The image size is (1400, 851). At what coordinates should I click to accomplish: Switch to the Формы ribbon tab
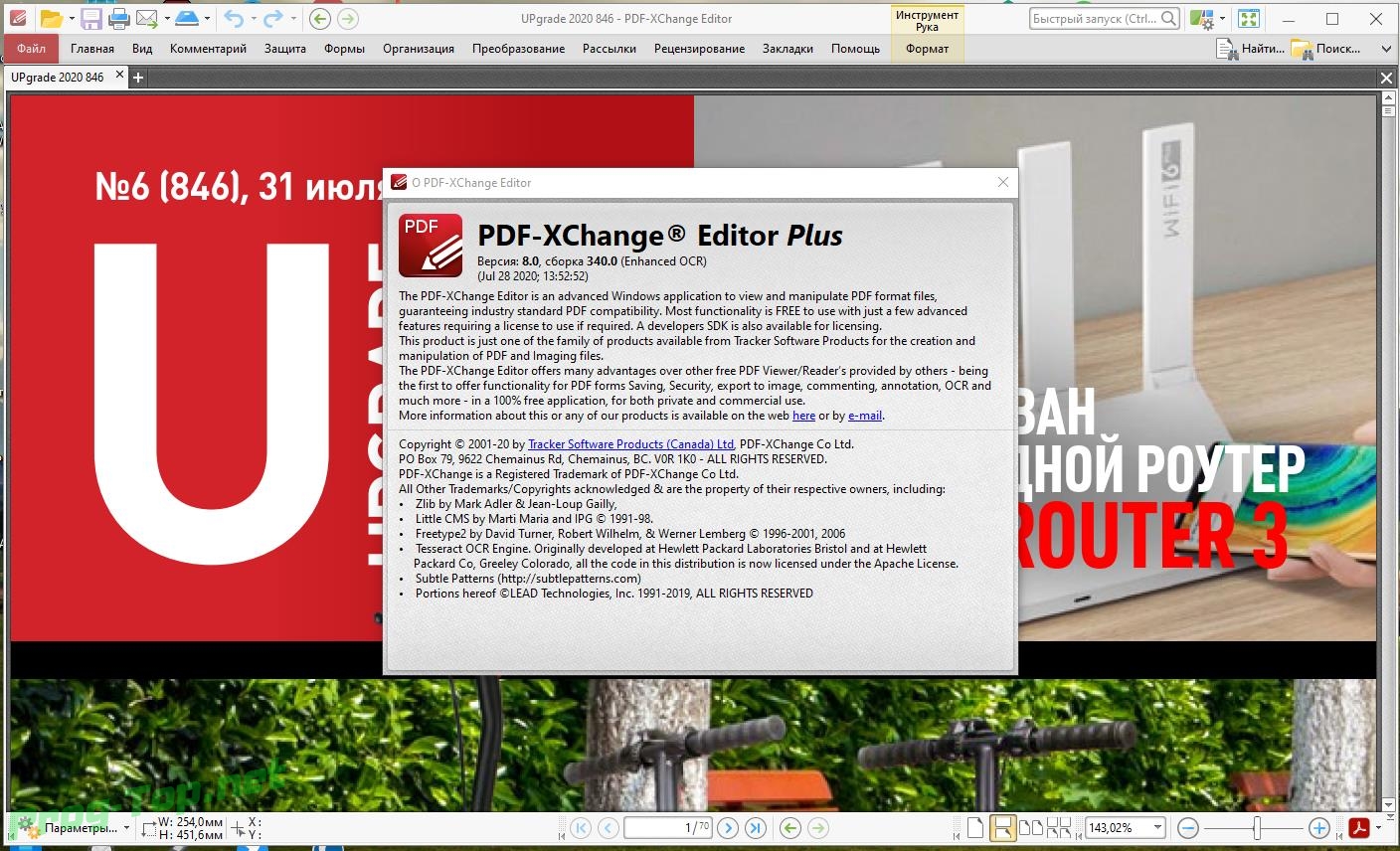point(344,48)
